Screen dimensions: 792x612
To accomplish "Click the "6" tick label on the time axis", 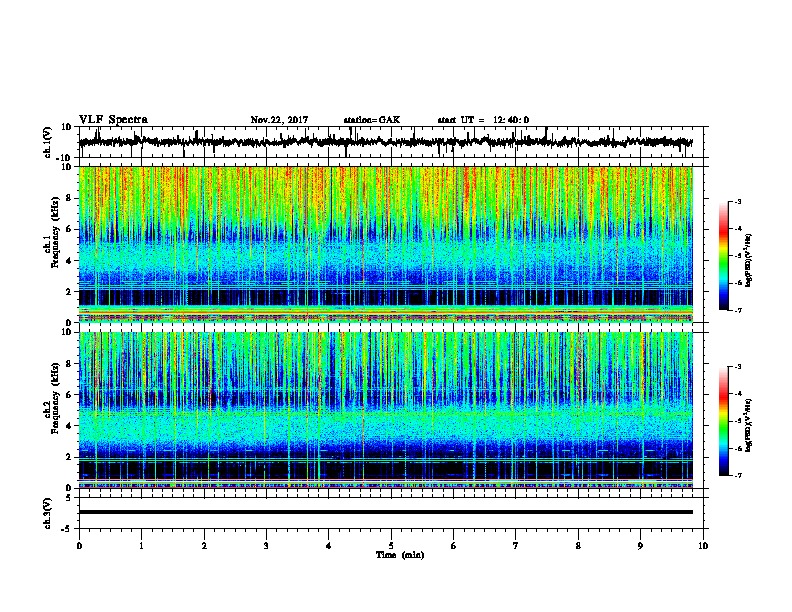I will coord(454,546).
